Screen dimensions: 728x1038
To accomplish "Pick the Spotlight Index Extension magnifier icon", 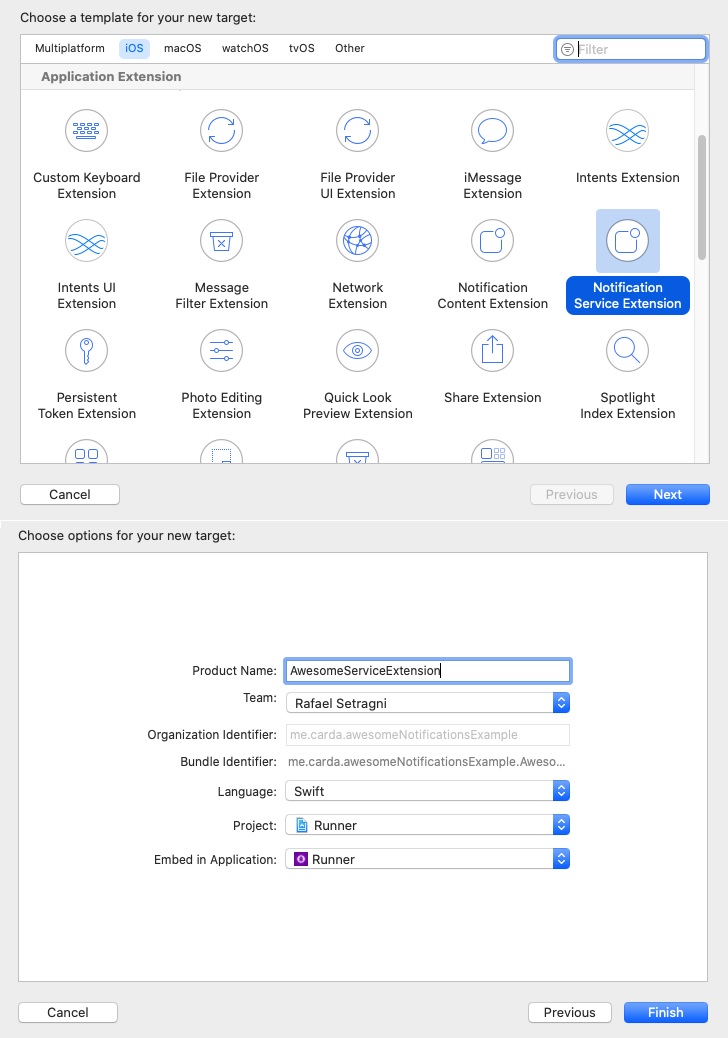I will (x=627, y=350).
